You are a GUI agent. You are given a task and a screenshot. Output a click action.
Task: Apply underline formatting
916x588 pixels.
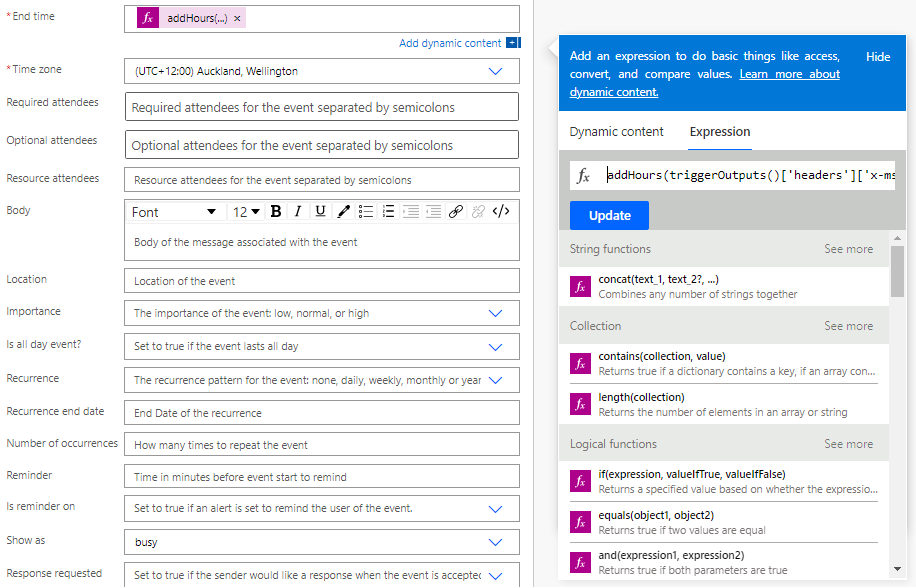(x=321, y=211)
